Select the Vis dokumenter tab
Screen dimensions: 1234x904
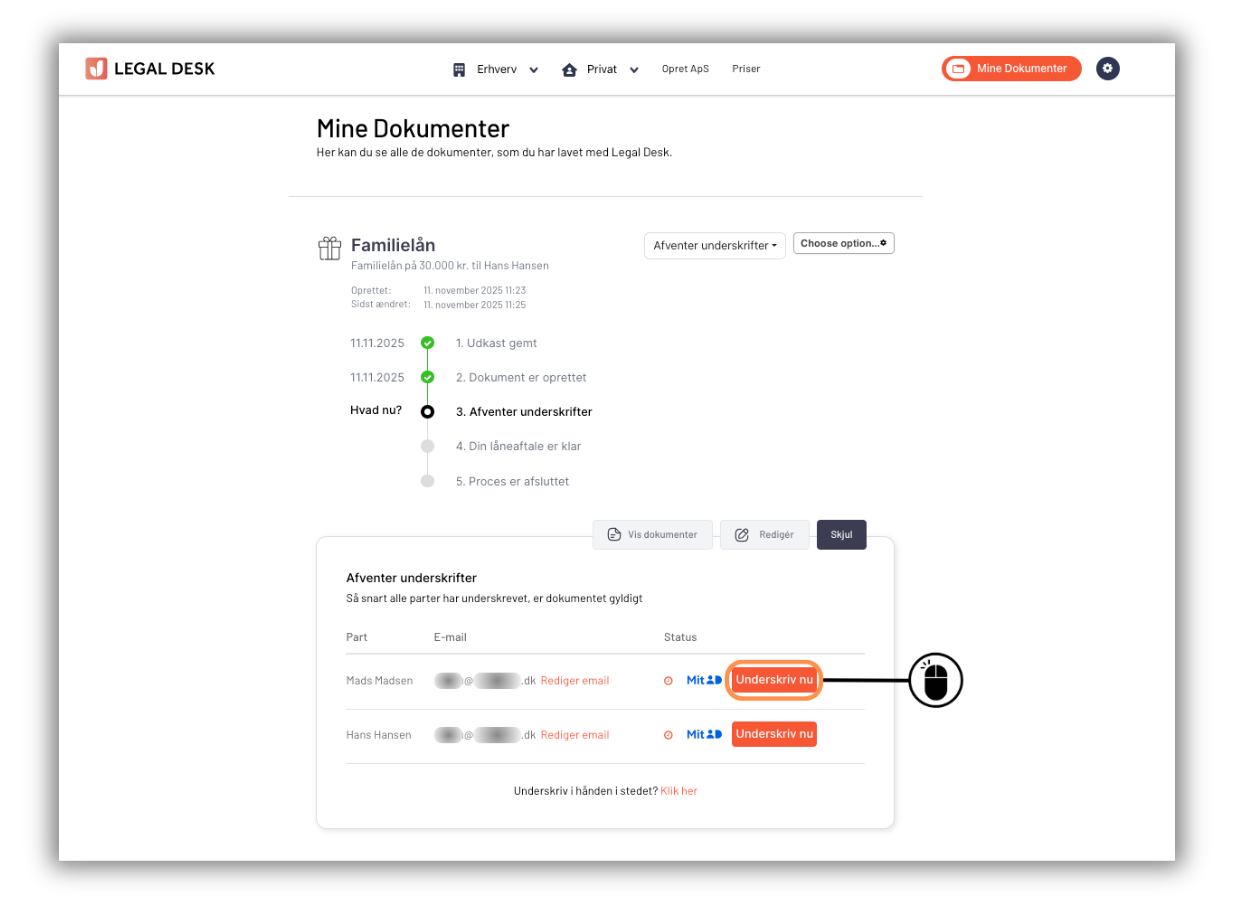(652, 535)
